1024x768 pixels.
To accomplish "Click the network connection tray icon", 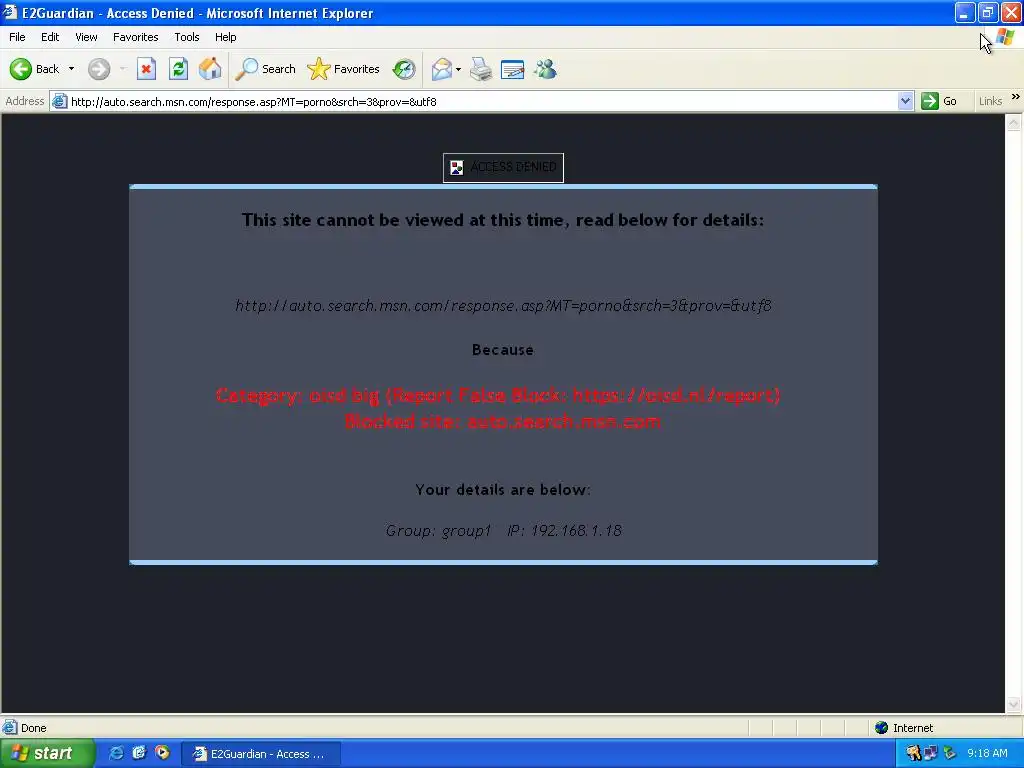I will point(931,753).
